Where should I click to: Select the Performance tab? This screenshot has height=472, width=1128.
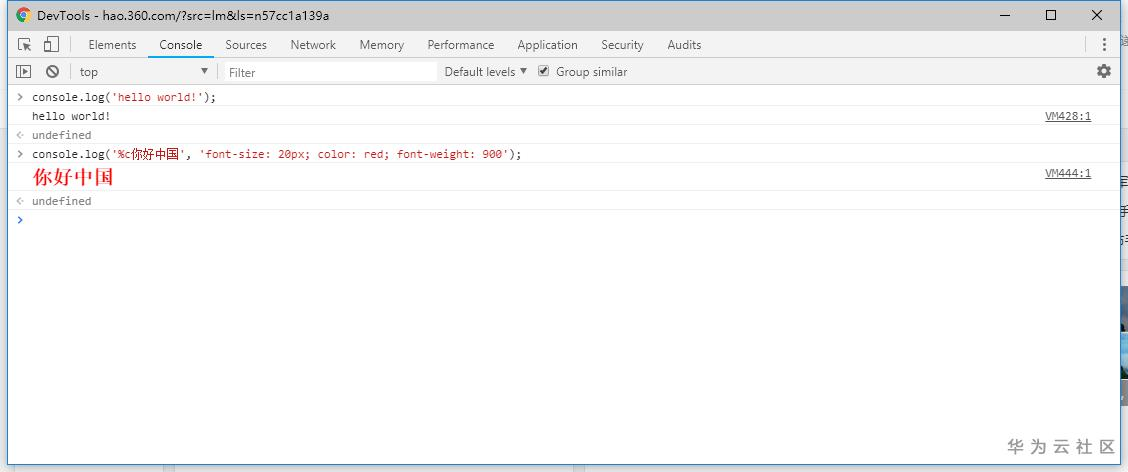[x=460, y=45]
